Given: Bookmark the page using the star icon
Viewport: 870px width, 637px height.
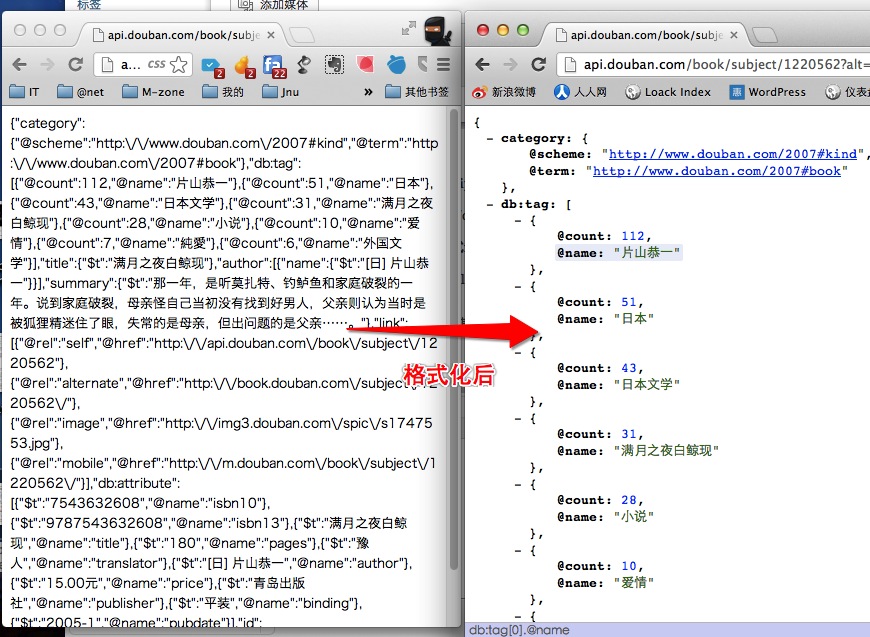Looking at the screenshot, I should click(x=178, y=62).
